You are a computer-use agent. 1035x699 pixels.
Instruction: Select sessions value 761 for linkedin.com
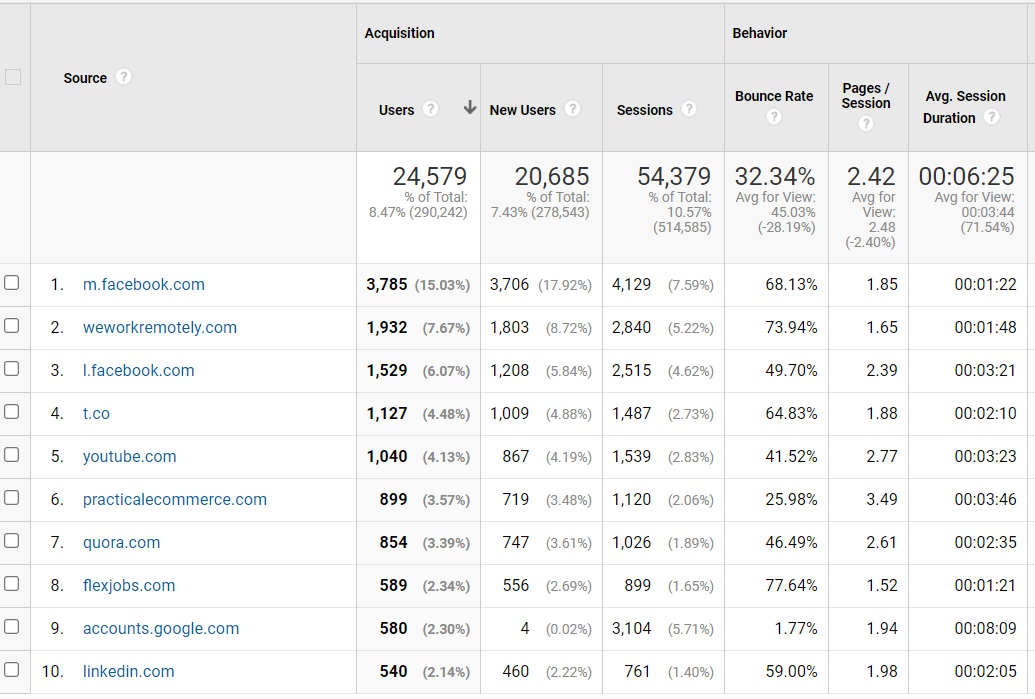pyautogui.click(x=637, y=671)
